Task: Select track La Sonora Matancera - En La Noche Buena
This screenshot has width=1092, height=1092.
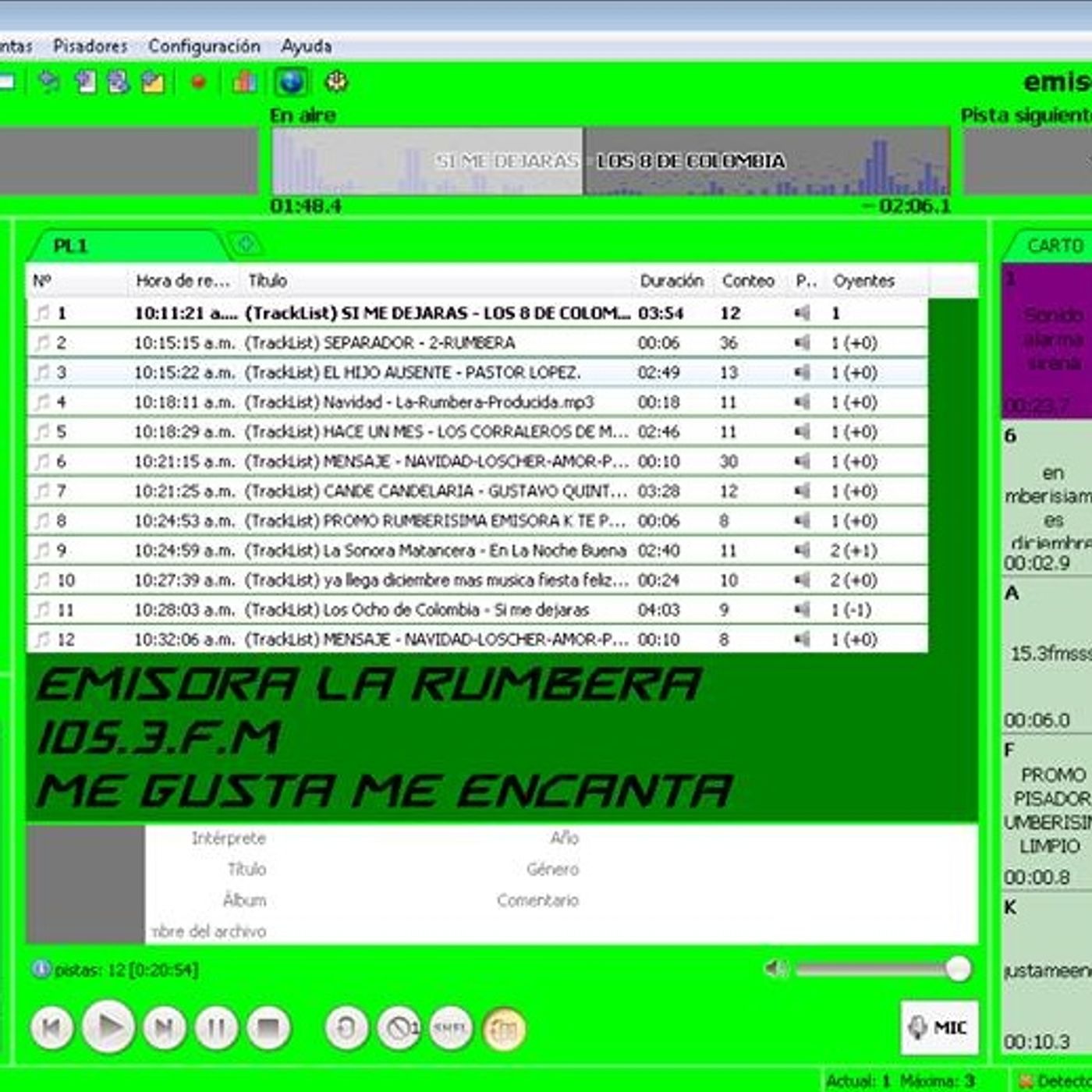Action: tap(477, 550)
